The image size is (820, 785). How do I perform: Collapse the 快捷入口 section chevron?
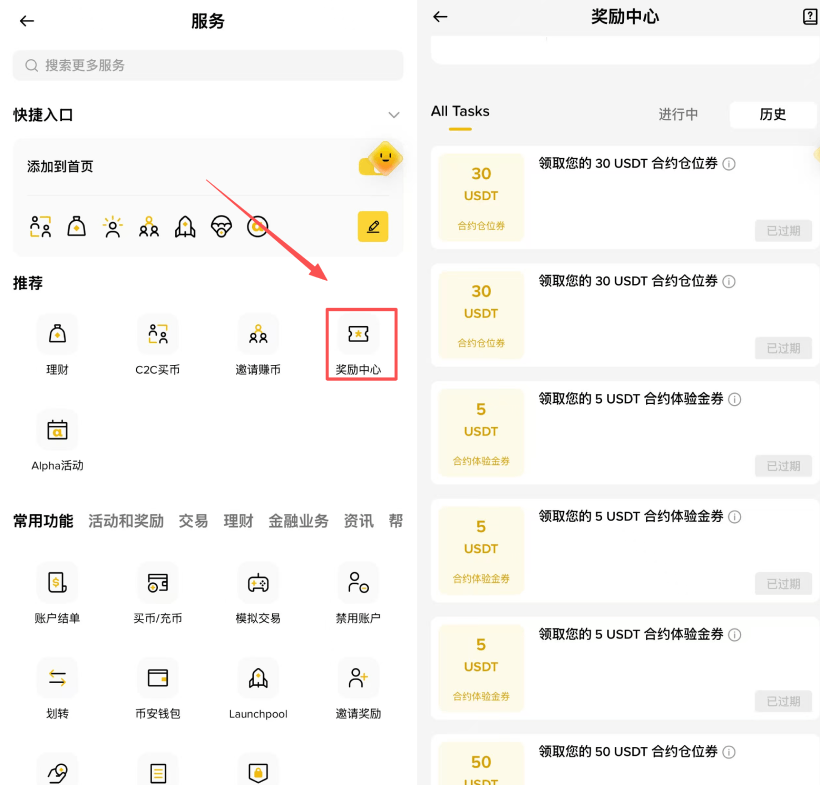click(394, 115)
